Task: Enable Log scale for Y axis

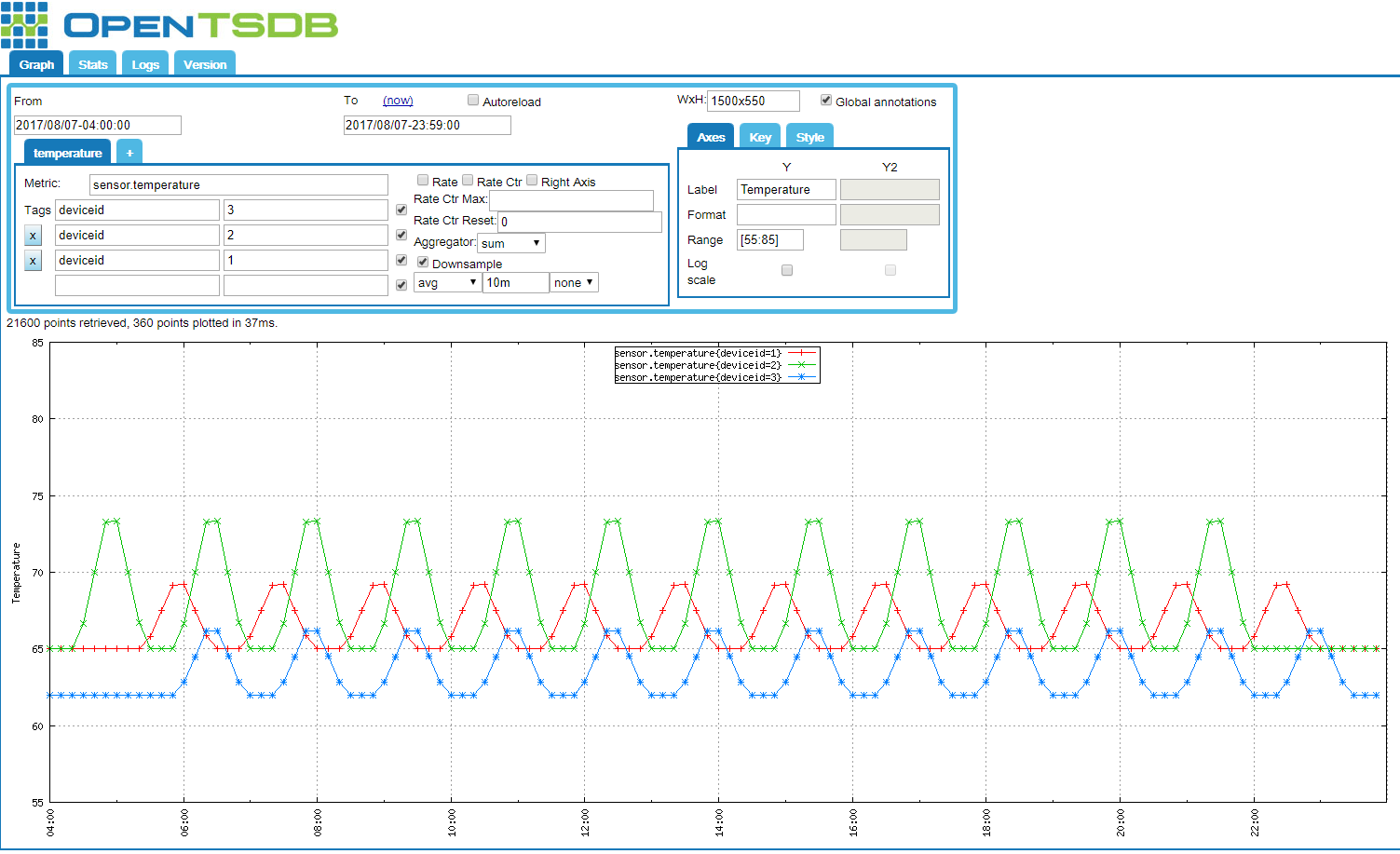Action: [x=787, y=270]
